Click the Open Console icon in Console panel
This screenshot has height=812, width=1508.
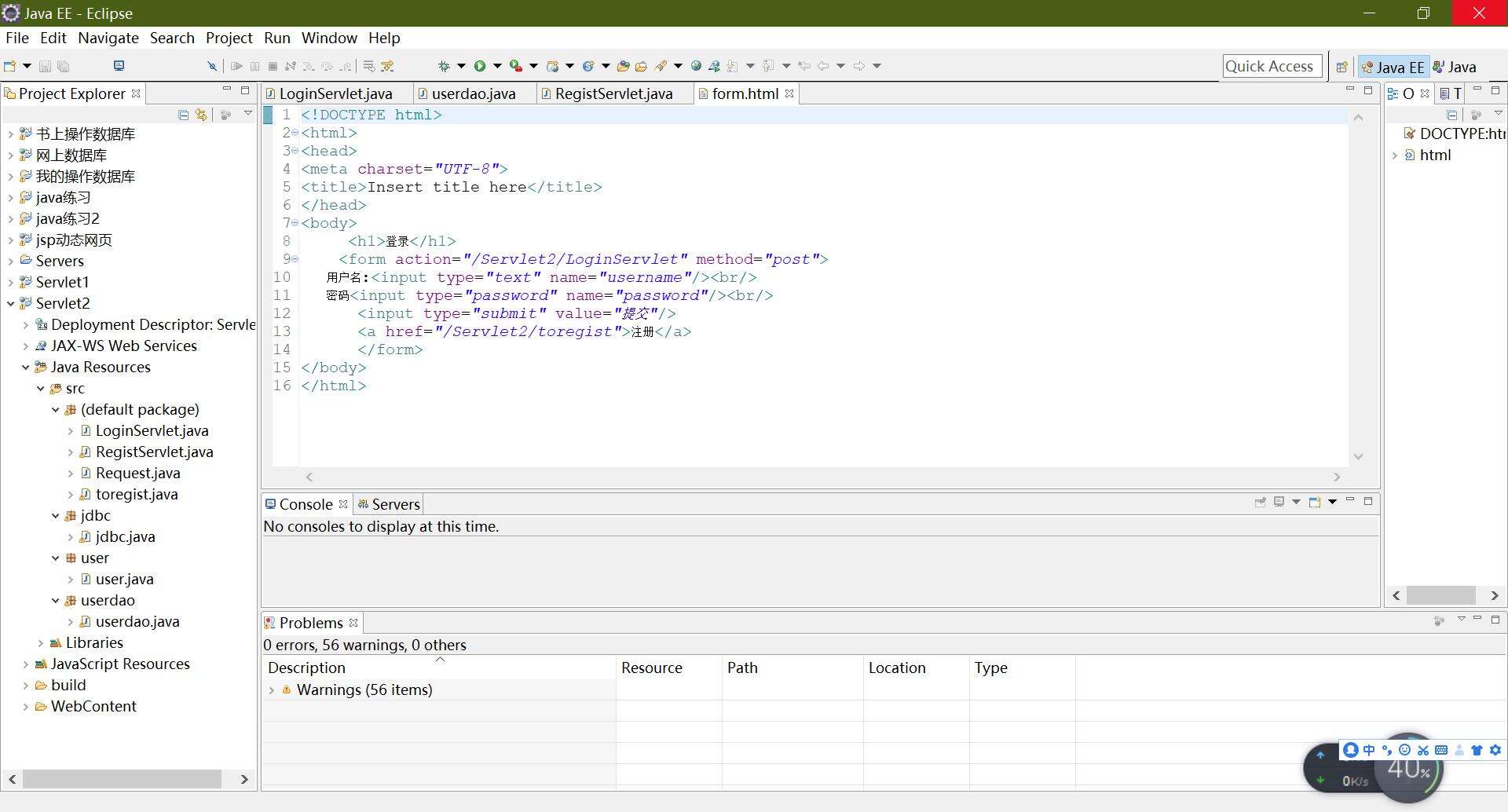pyautogui.click(x=1315, y=503)
